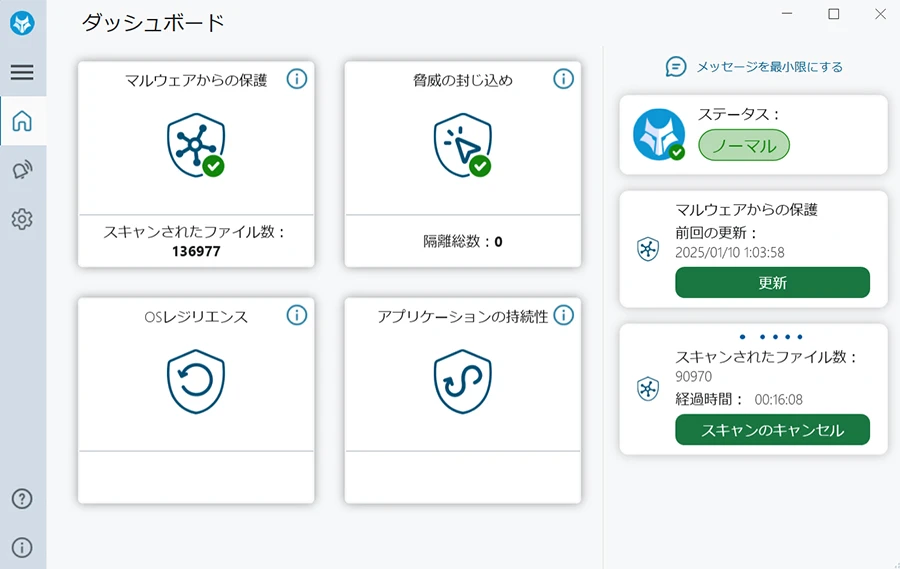Show info for 脅威の封じ込め card
Viewport: 900px width, 569px height.
click(564, 79)
